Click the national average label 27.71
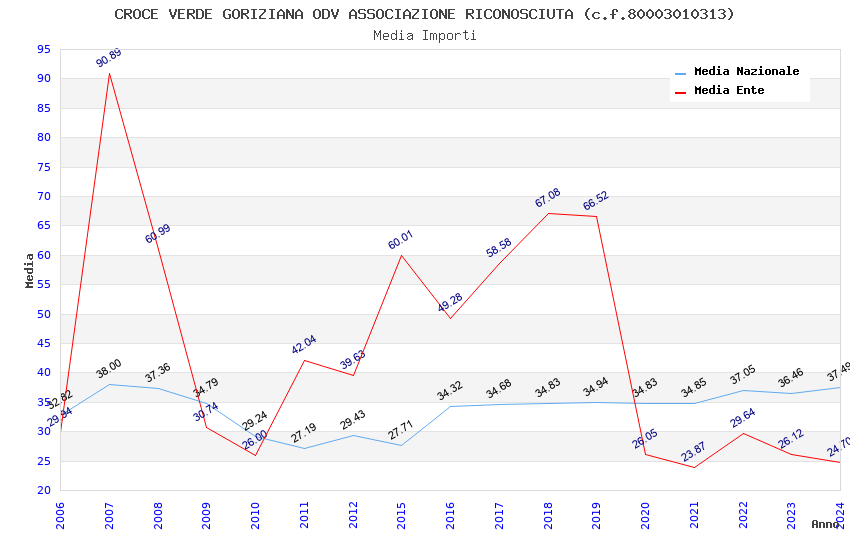The image size is (850, 550). point(401,430)
